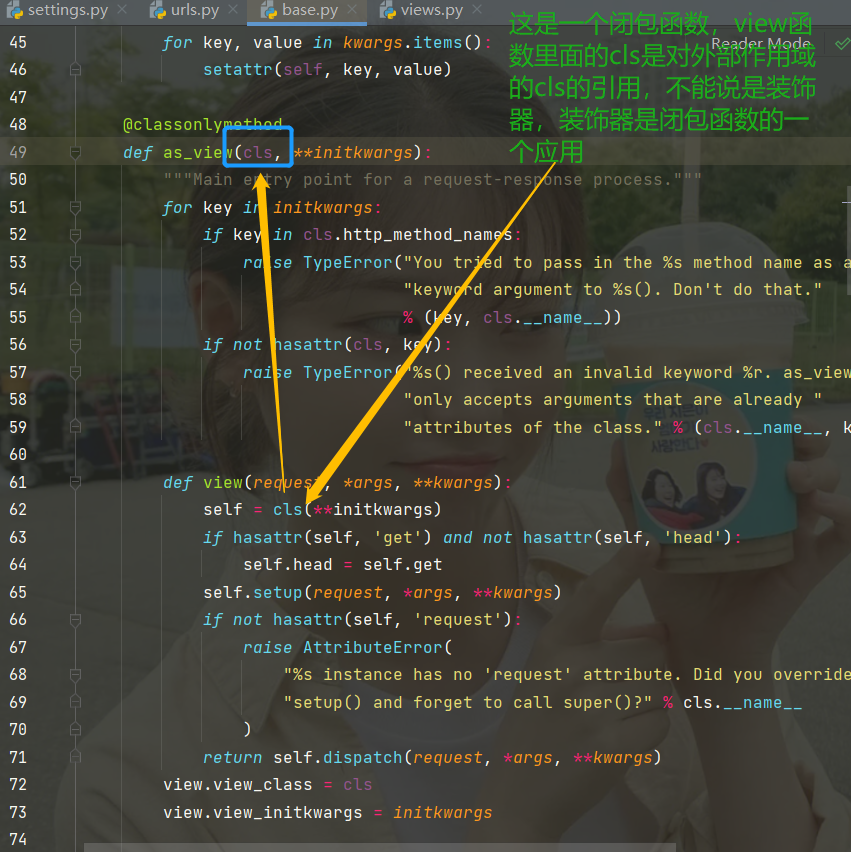Collapse the if not hasattr fold at line 66
This screenshot has height=852, width=851.
[76, 619]
